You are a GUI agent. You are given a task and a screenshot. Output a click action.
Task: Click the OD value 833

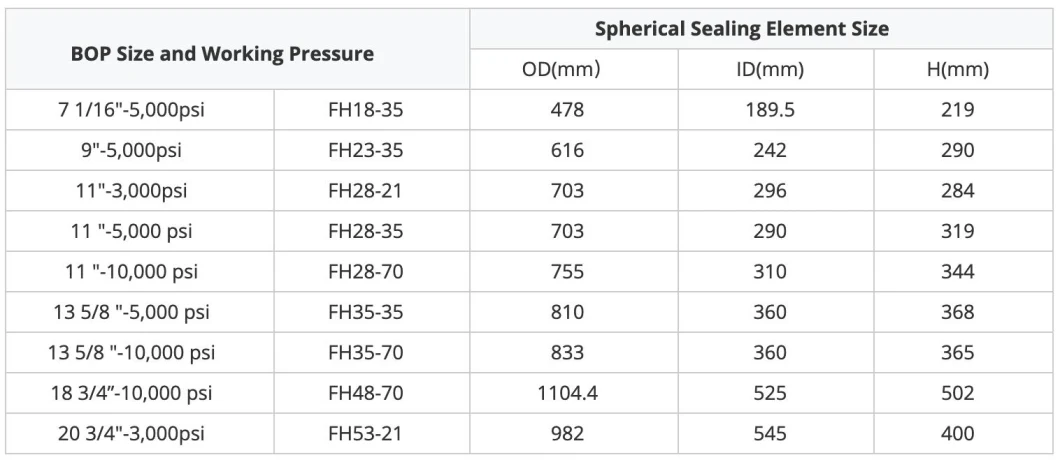(566, 353)
